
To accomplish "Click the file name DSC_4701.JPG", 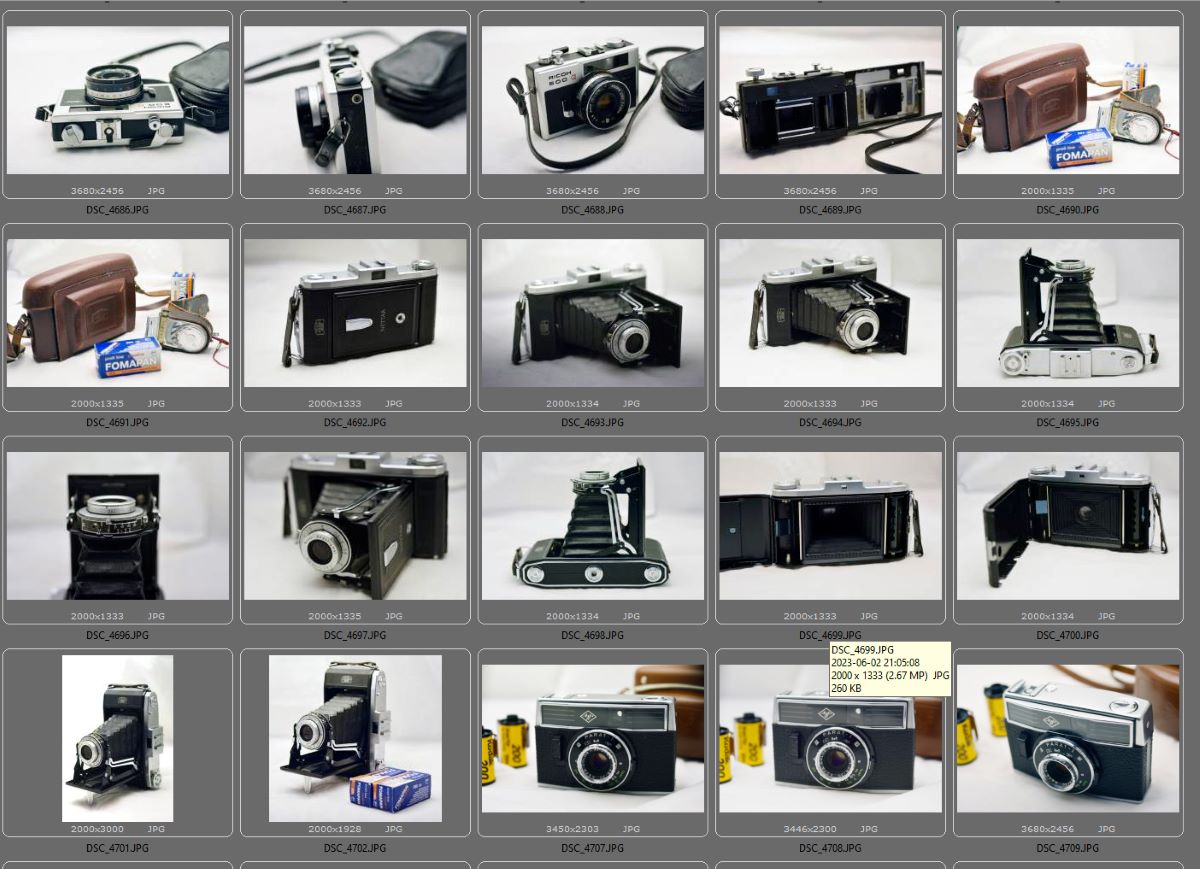I will (117, 849).
